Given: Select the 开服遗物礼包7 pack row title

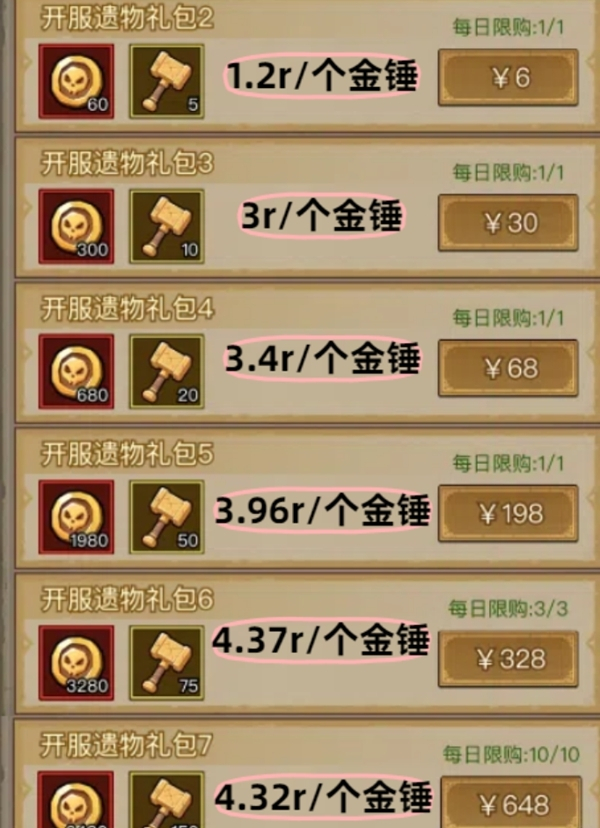Looking at the screenshot, I should 126,745.
